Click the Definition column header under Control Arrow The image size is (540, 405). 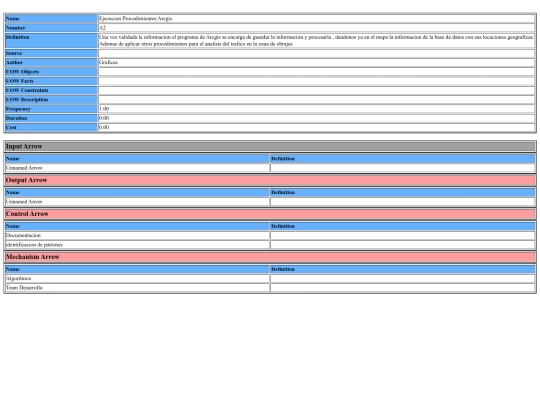tap(403, 226)
